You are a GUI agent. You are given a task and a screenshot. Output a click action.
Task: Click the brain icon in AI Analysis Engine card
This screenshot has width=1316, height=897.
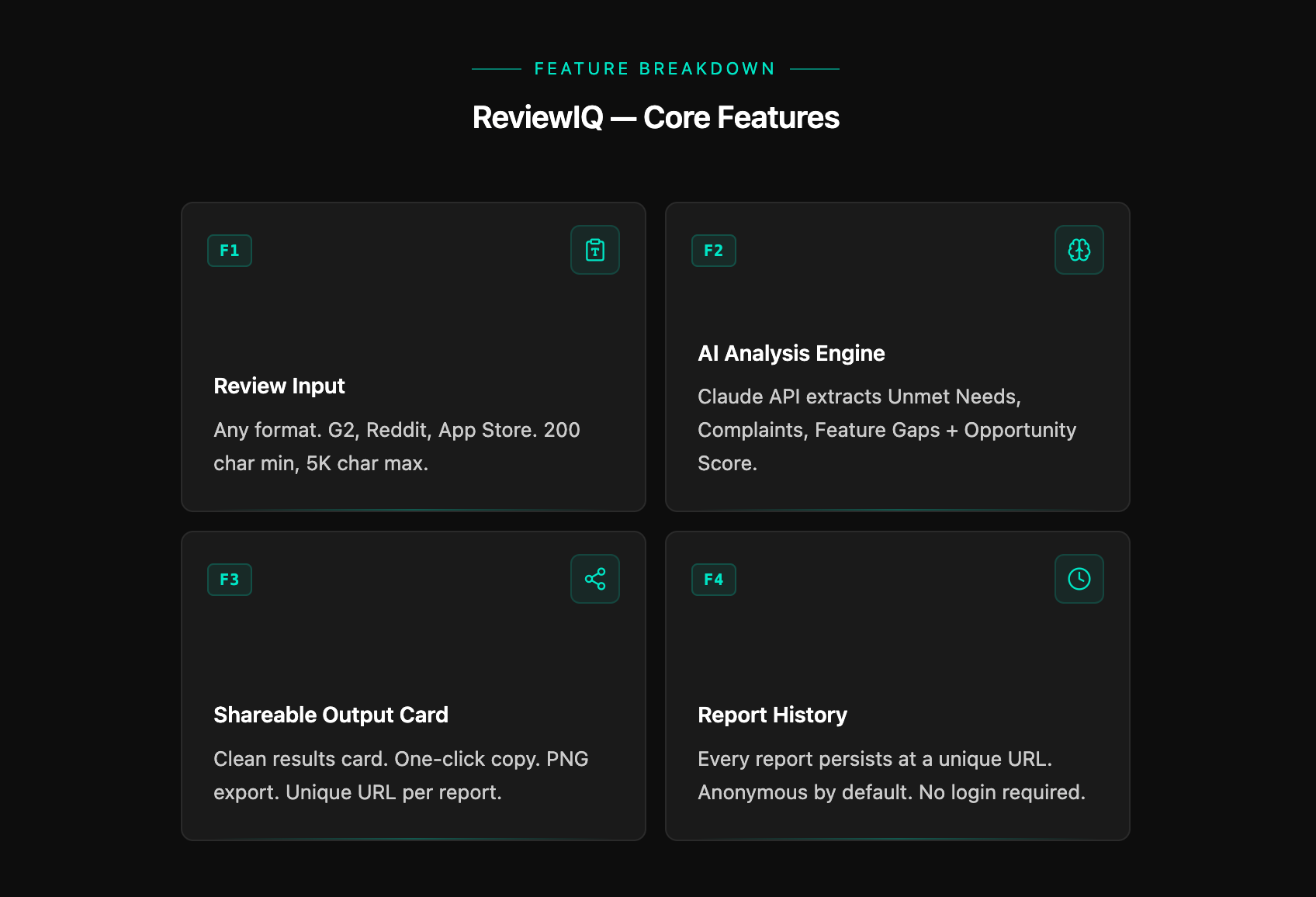(x=1079, y=250)
